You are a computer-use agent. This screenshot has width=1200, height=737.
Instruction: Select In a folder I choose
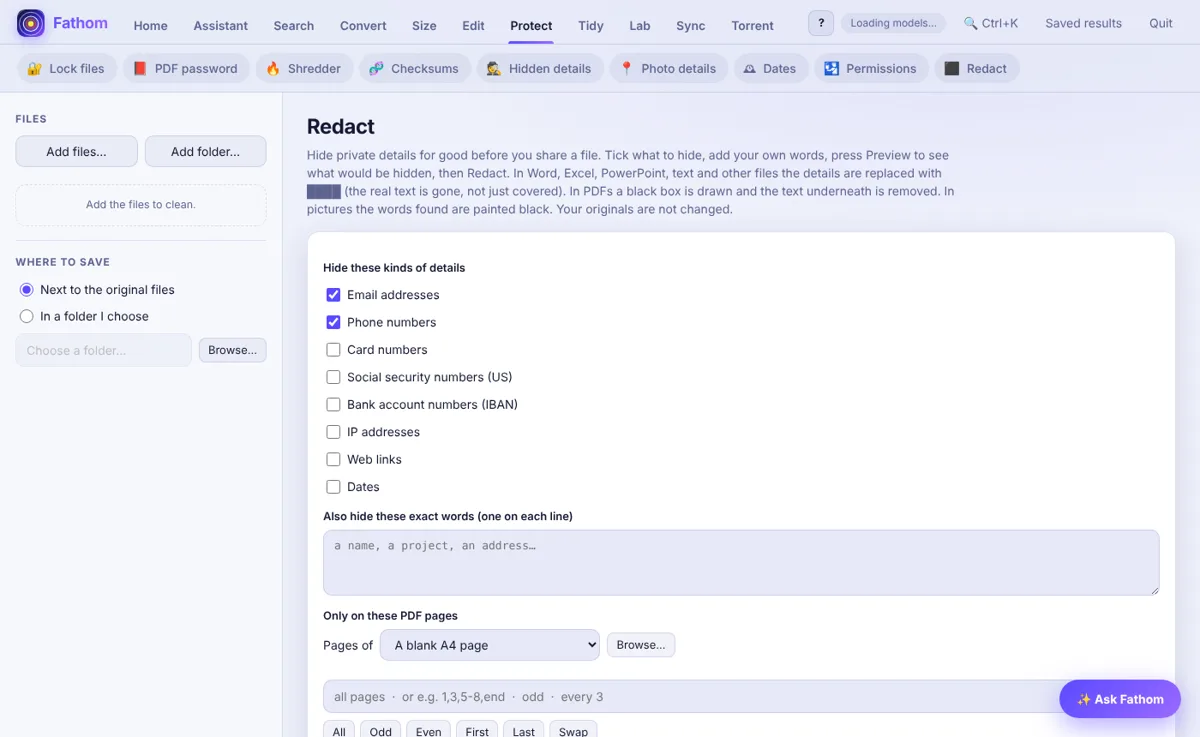tap(27, 316)
